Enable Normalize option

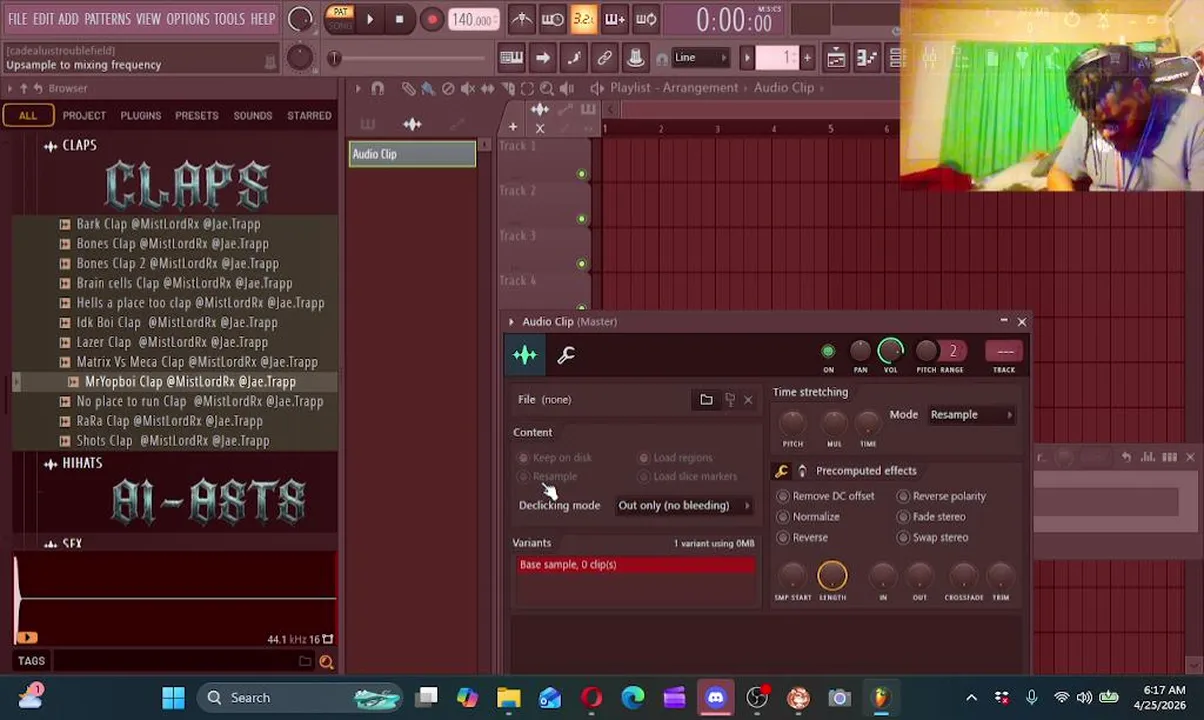point(808,517)
